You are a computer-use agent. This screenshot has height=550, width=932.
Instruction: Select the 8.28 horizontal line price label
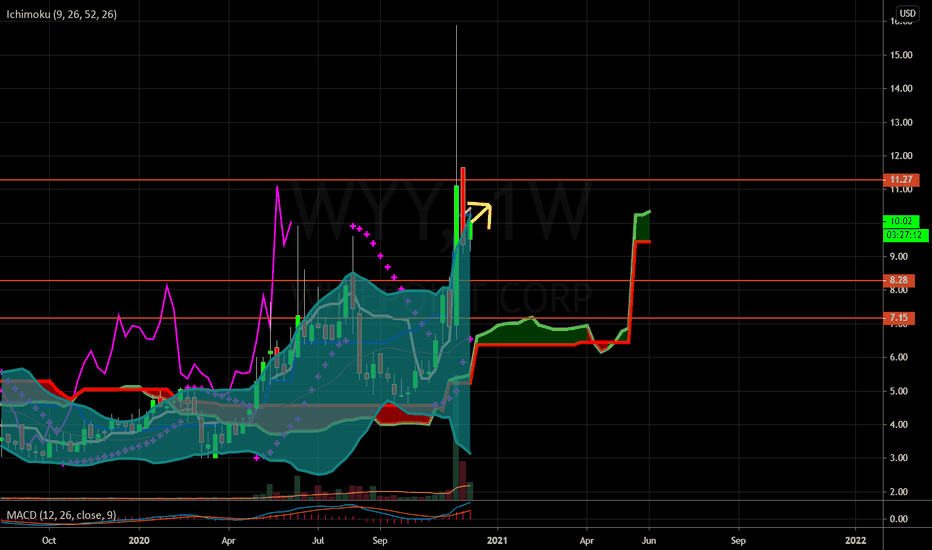899,280
